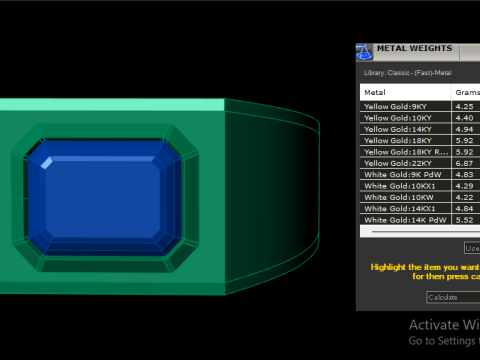Screen dimensions: 480x360
Task: Select the Yellow Gold:14KY row
Action: coord(420,129)
